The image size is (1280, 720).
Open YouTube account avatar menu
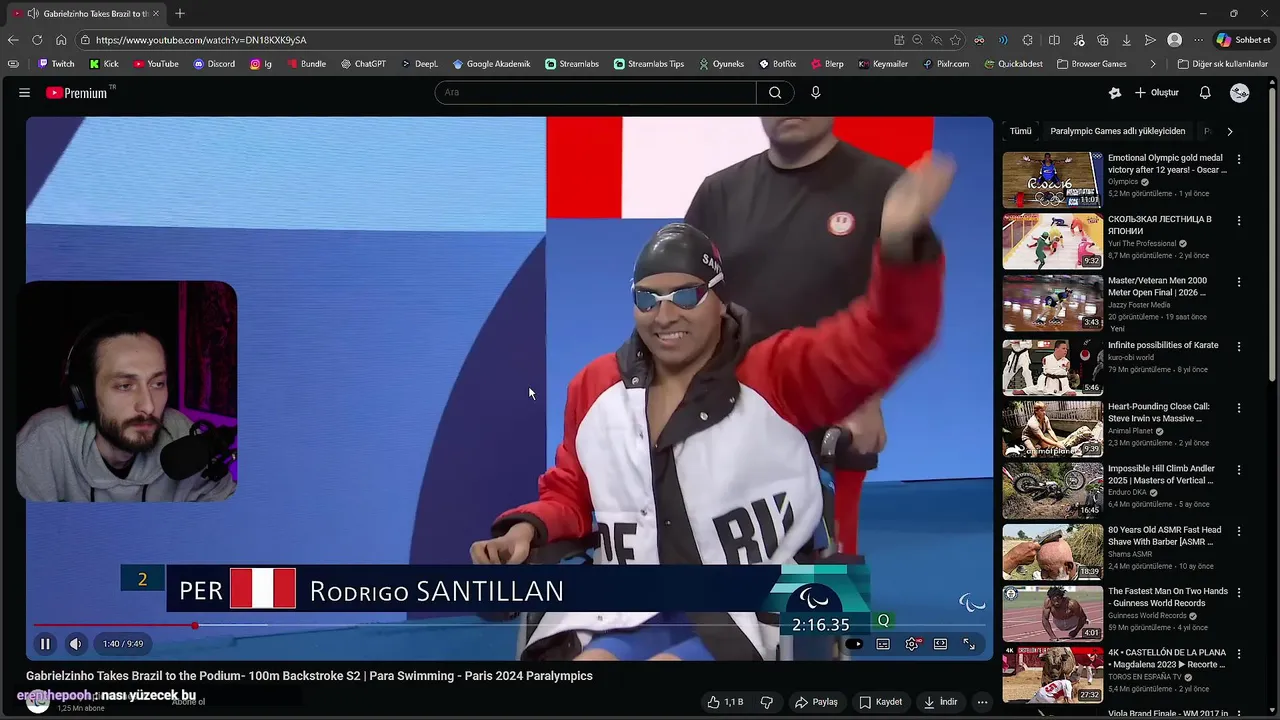tap(1240, 92)
